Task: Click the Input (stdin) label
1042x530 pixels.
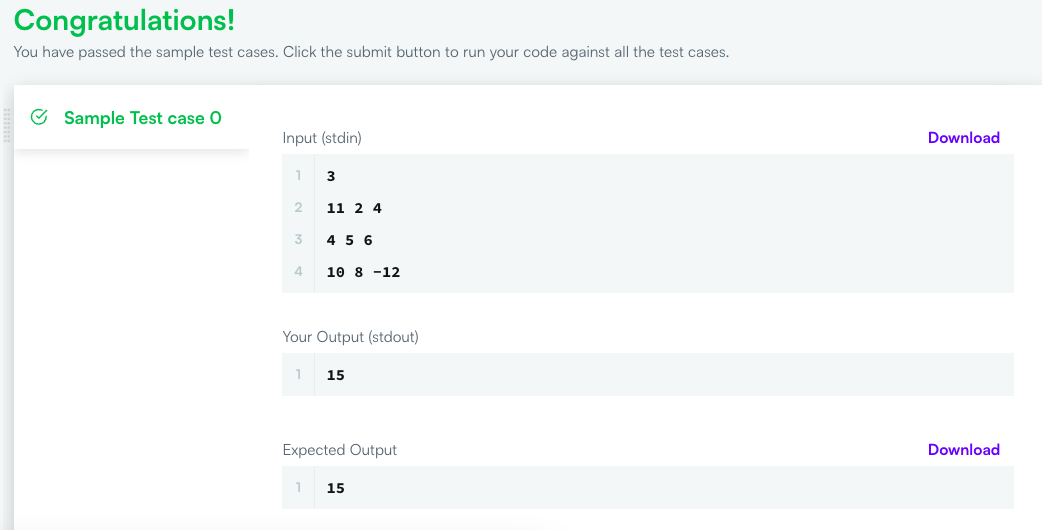Action: click(x=322, y=138)
